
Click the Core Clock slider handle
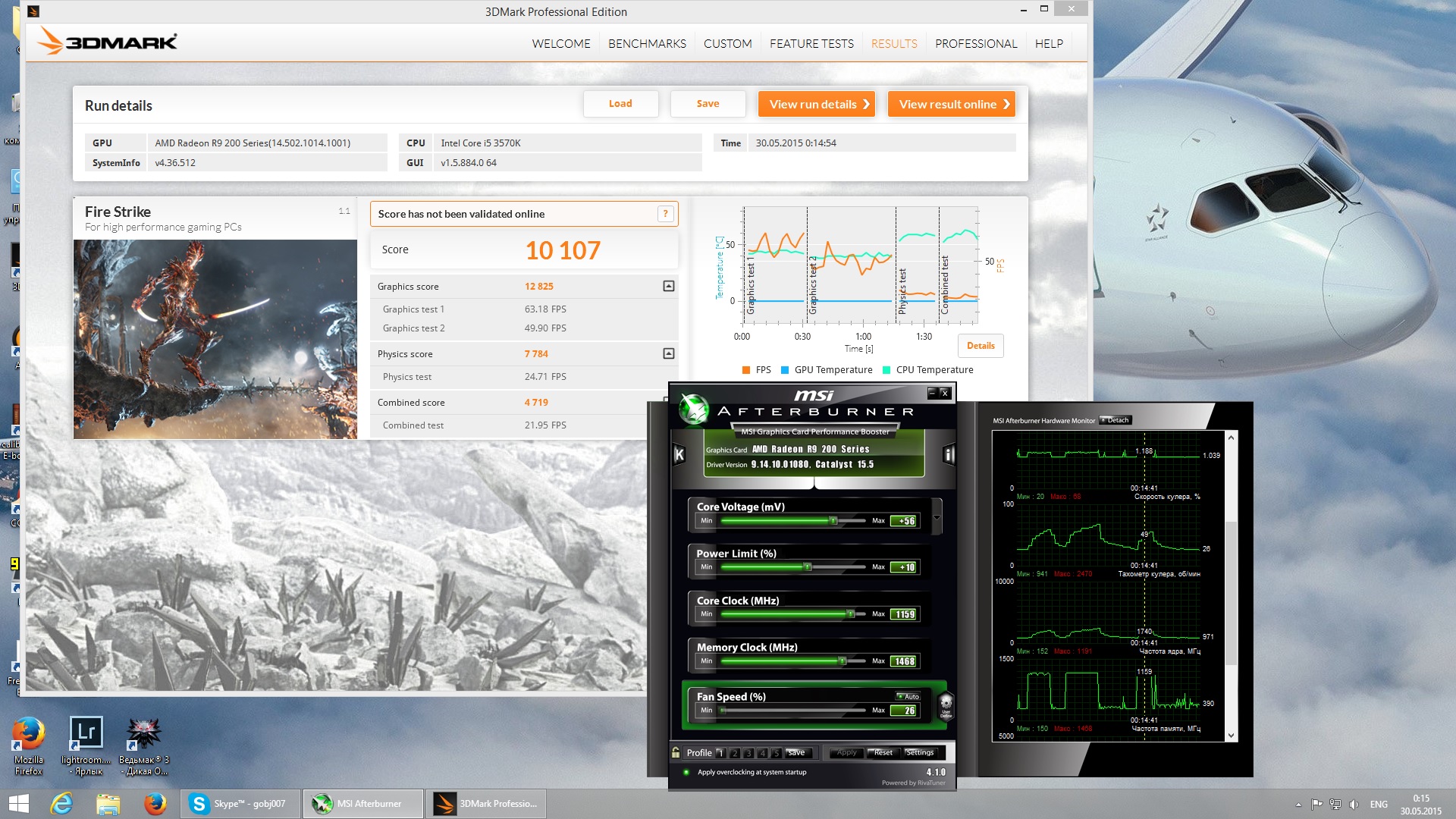[850, 614]
